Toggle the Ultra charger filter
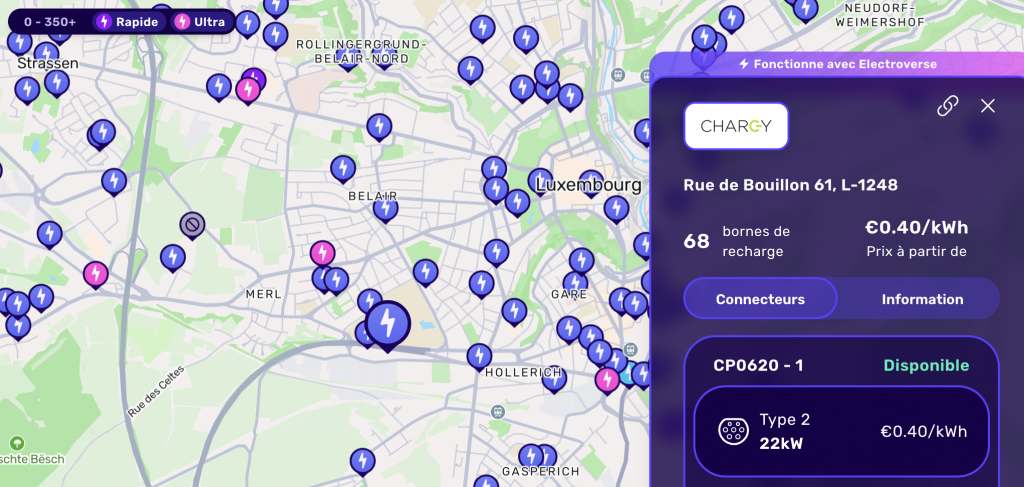The width and height of the screenshot is (1024, 487). 202,22
